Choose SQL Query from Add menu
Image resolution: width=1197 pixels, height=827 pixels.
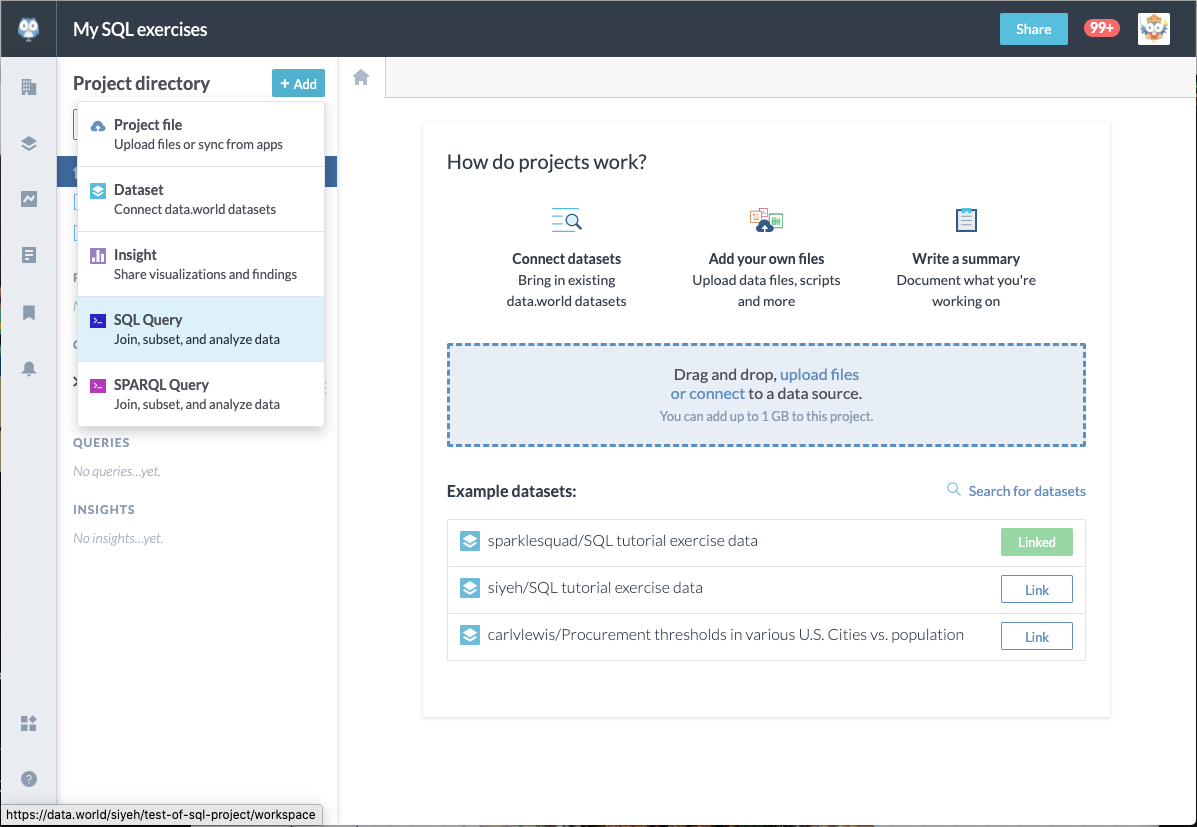point(201,329)
